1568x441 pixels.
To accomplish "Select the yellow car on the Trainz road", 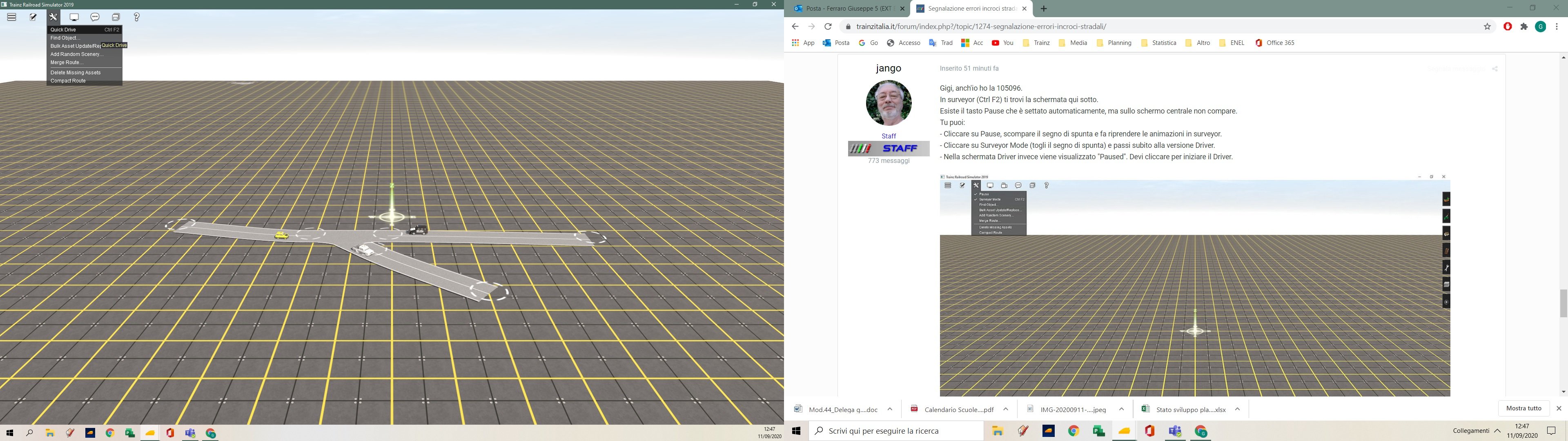I will click(x=281, y=235).
